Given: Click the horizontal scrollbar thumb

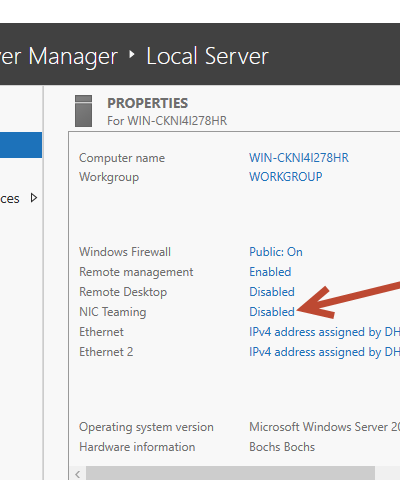Looking at the screenshot, I should tap(231, 474).
